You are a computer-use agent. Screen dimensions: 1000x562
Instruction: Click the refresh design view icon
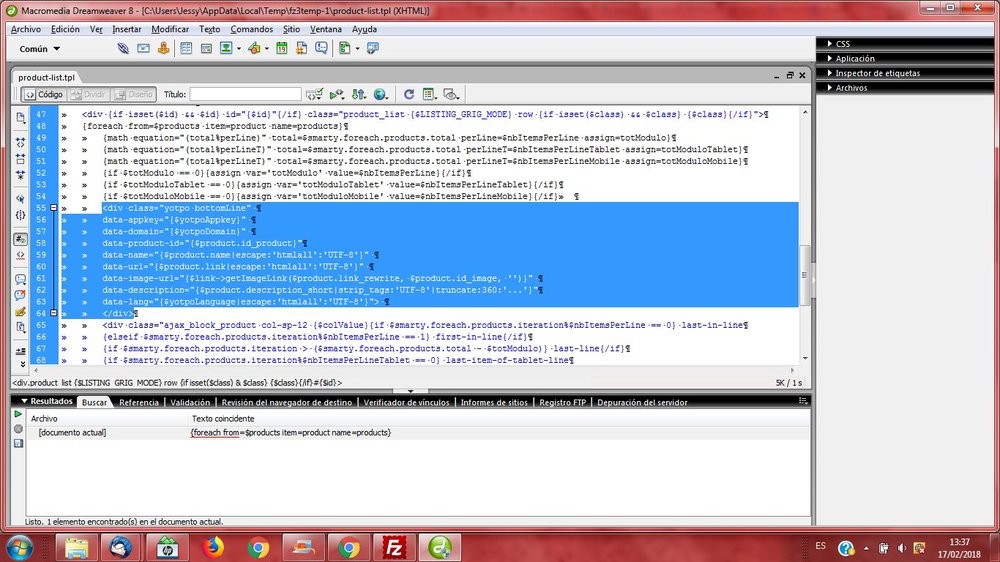coord(409,94)
